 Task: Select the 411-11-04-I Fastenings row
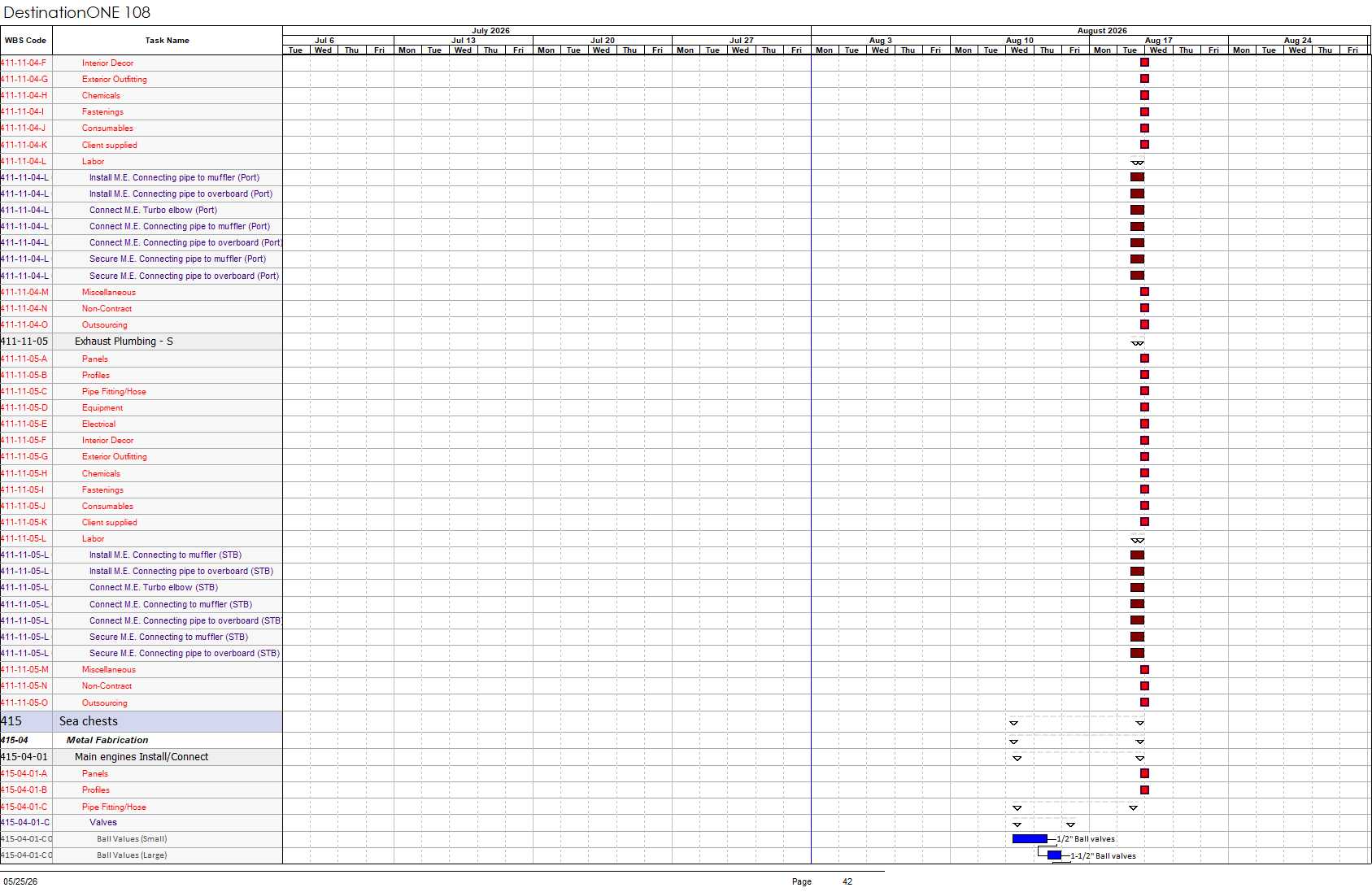click(142, 111)
